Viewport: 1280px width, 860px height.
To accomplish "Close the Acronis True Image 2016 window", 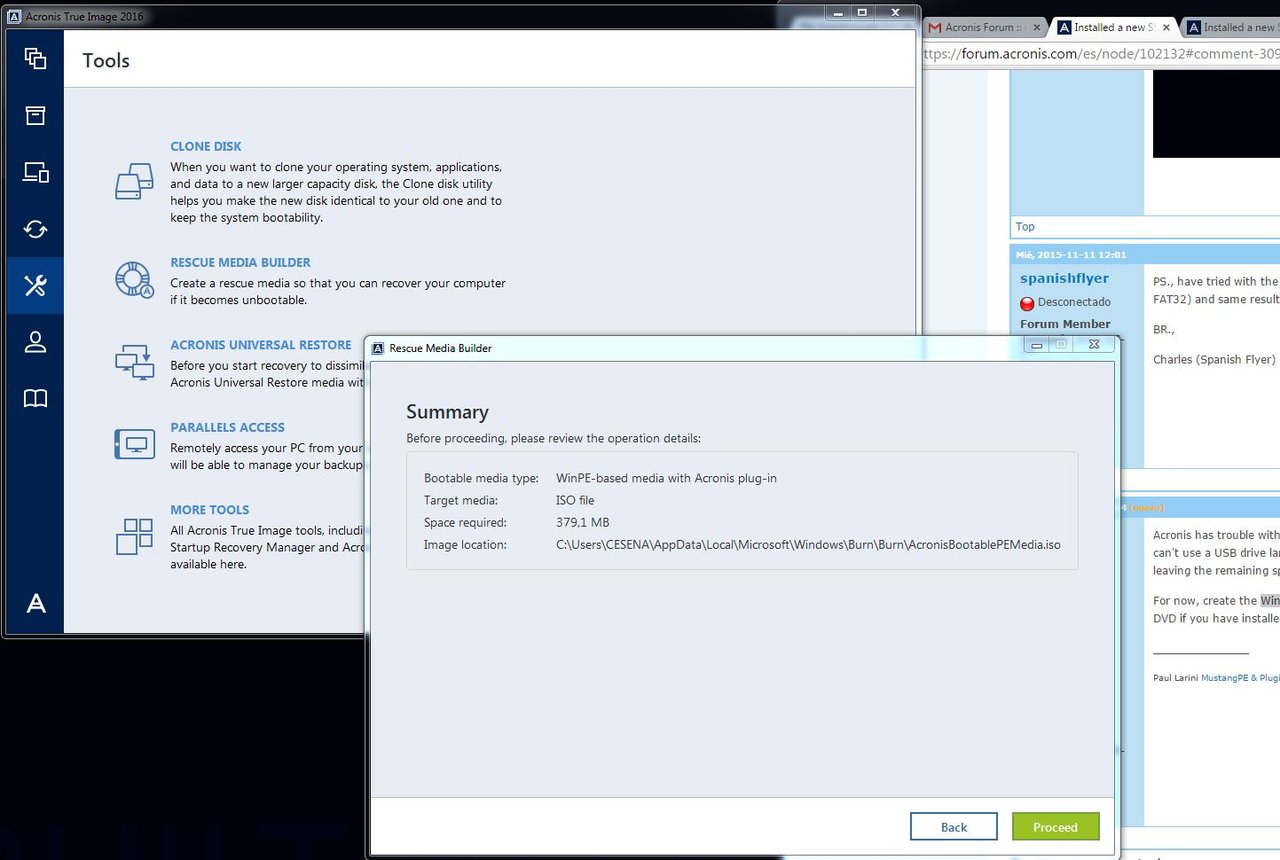I will (x=896, y=12).
